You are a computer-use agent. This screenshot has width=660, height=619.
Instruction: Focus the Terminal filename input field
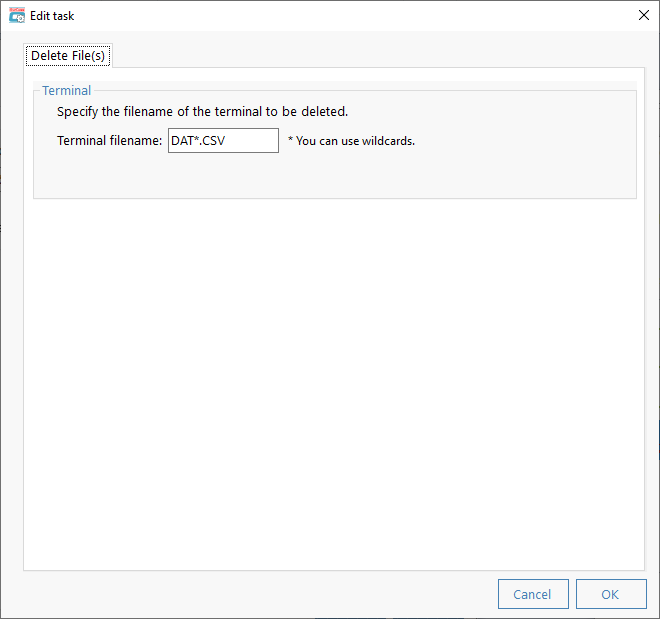point(223,141)
